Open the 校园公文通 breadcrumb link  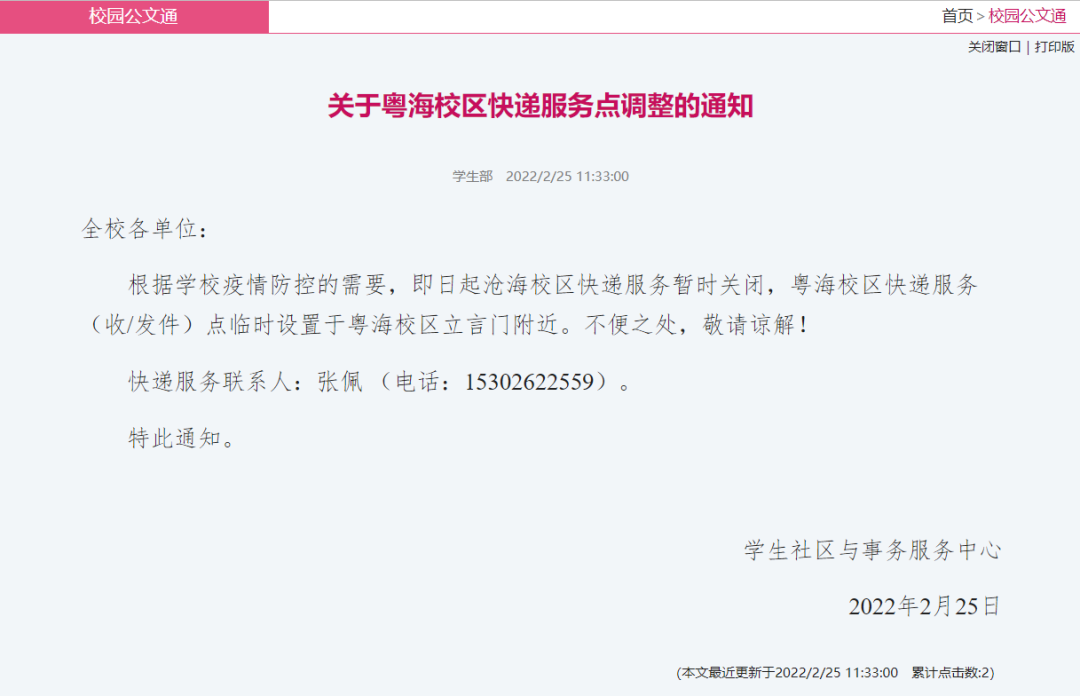(x=1027, y=16)
